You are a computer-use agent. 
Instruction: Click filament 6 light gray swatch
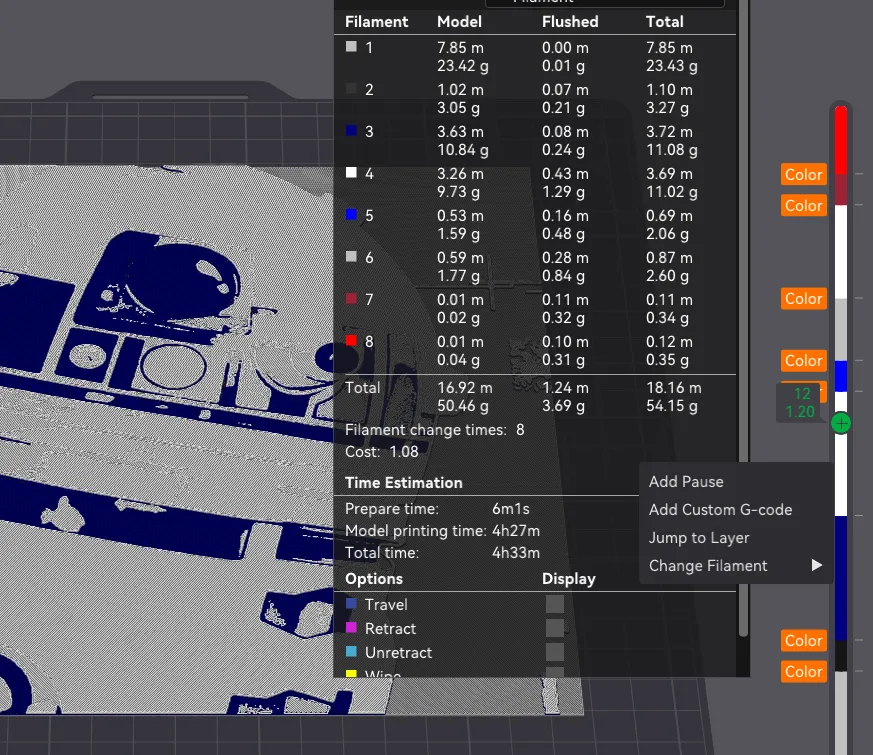click(x=351, y=257)
